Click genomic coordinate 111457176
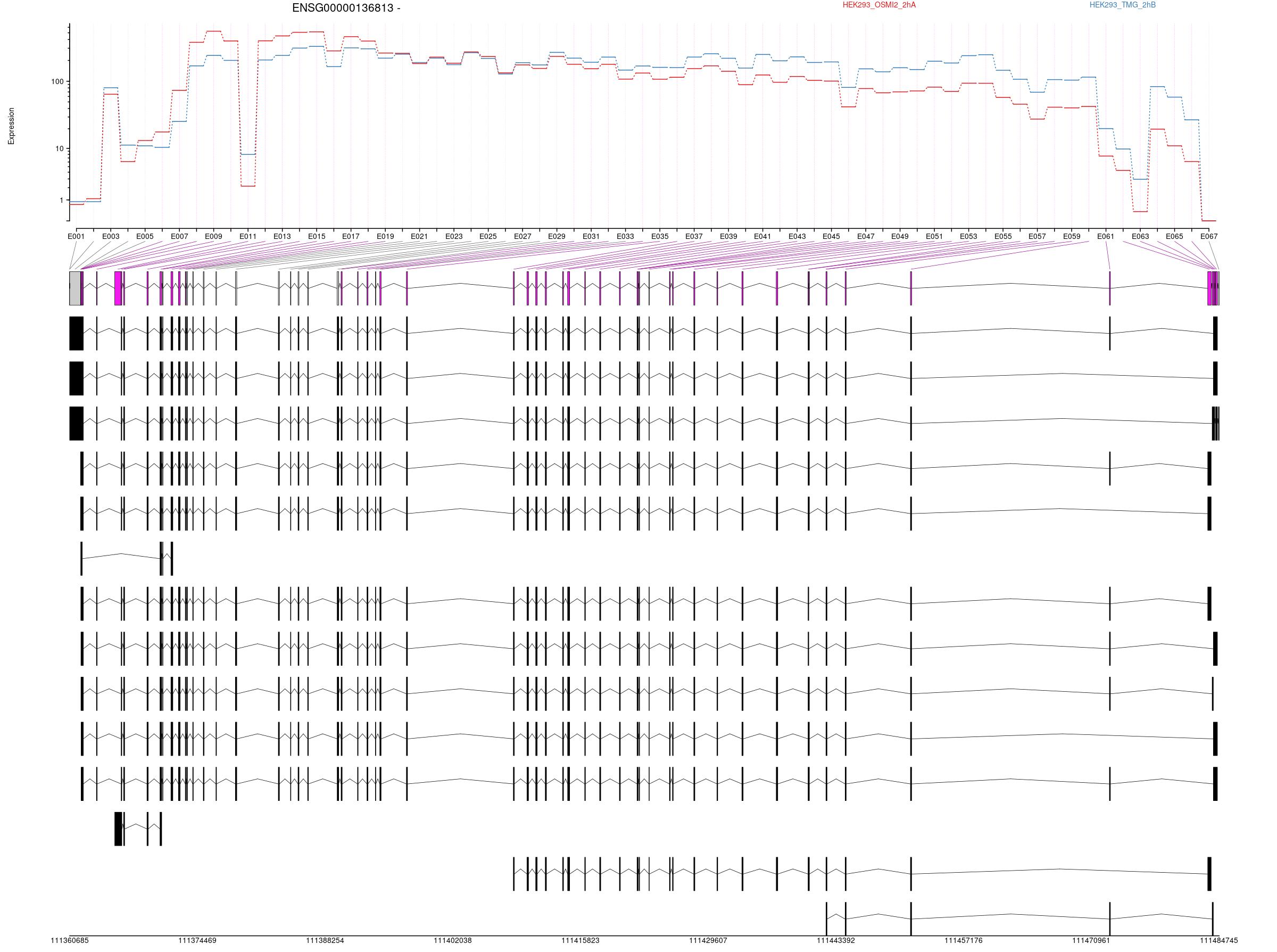The height and width of the screenshot is (952, 1277). tap(964, 940)
